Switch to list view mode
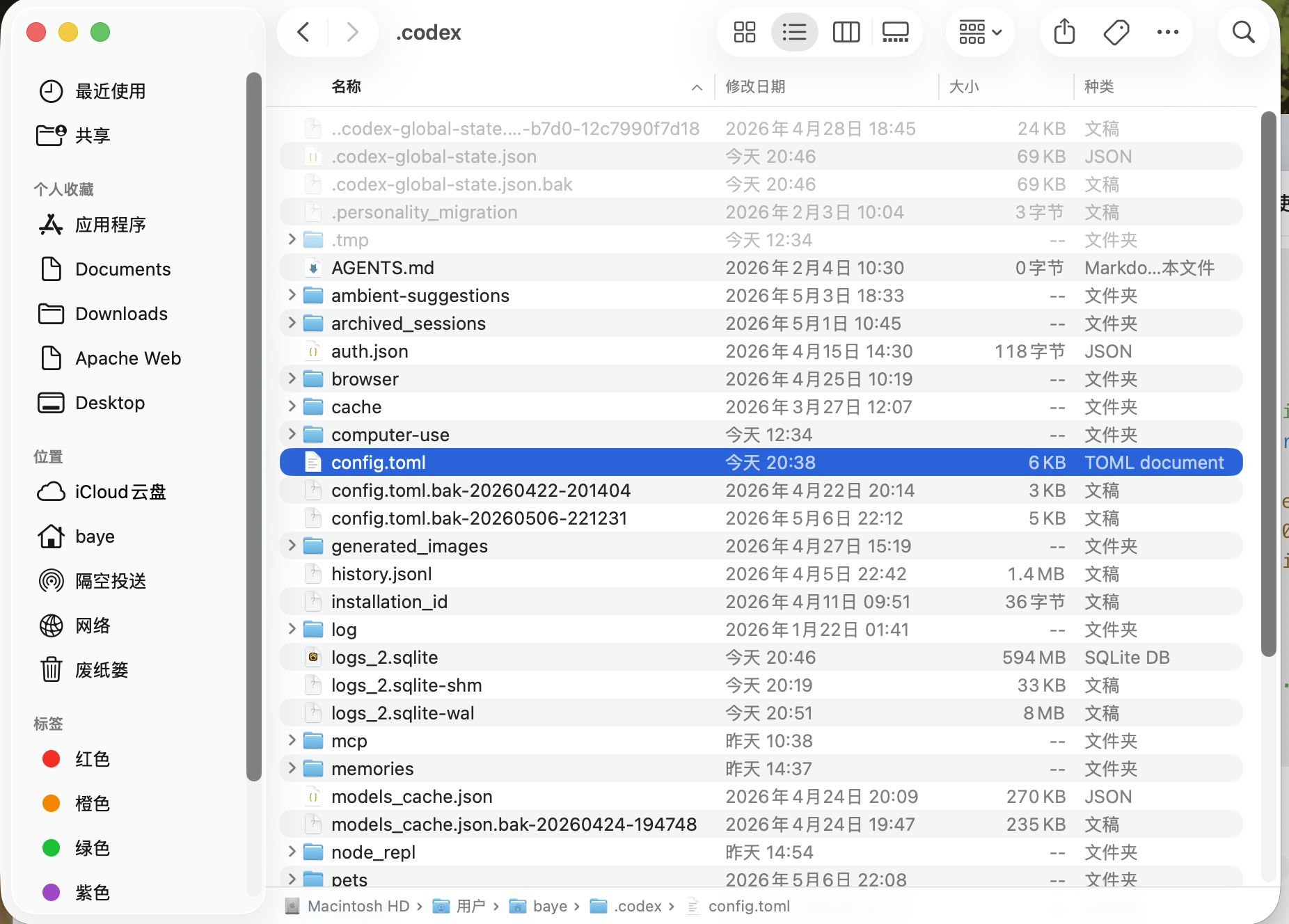The width and height of the screenshot is (1289, 924). pos(794,32)
